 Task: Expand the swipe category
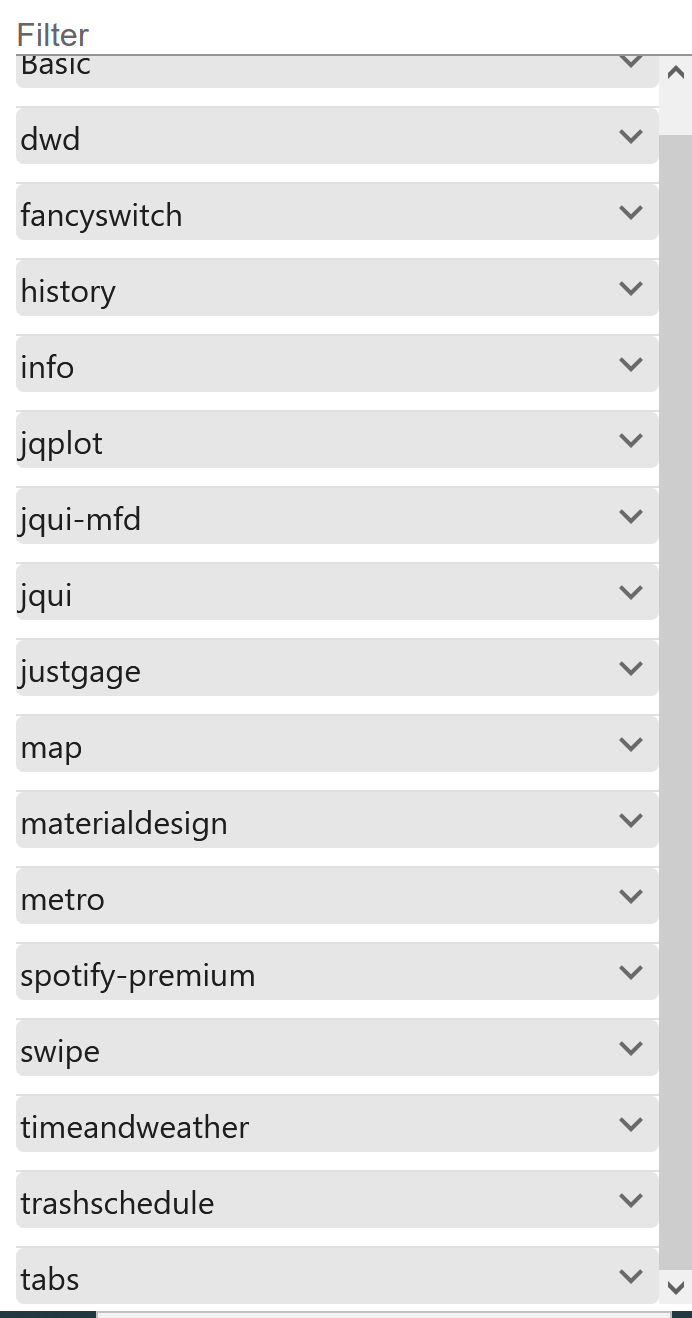(x=336, y=1049)
